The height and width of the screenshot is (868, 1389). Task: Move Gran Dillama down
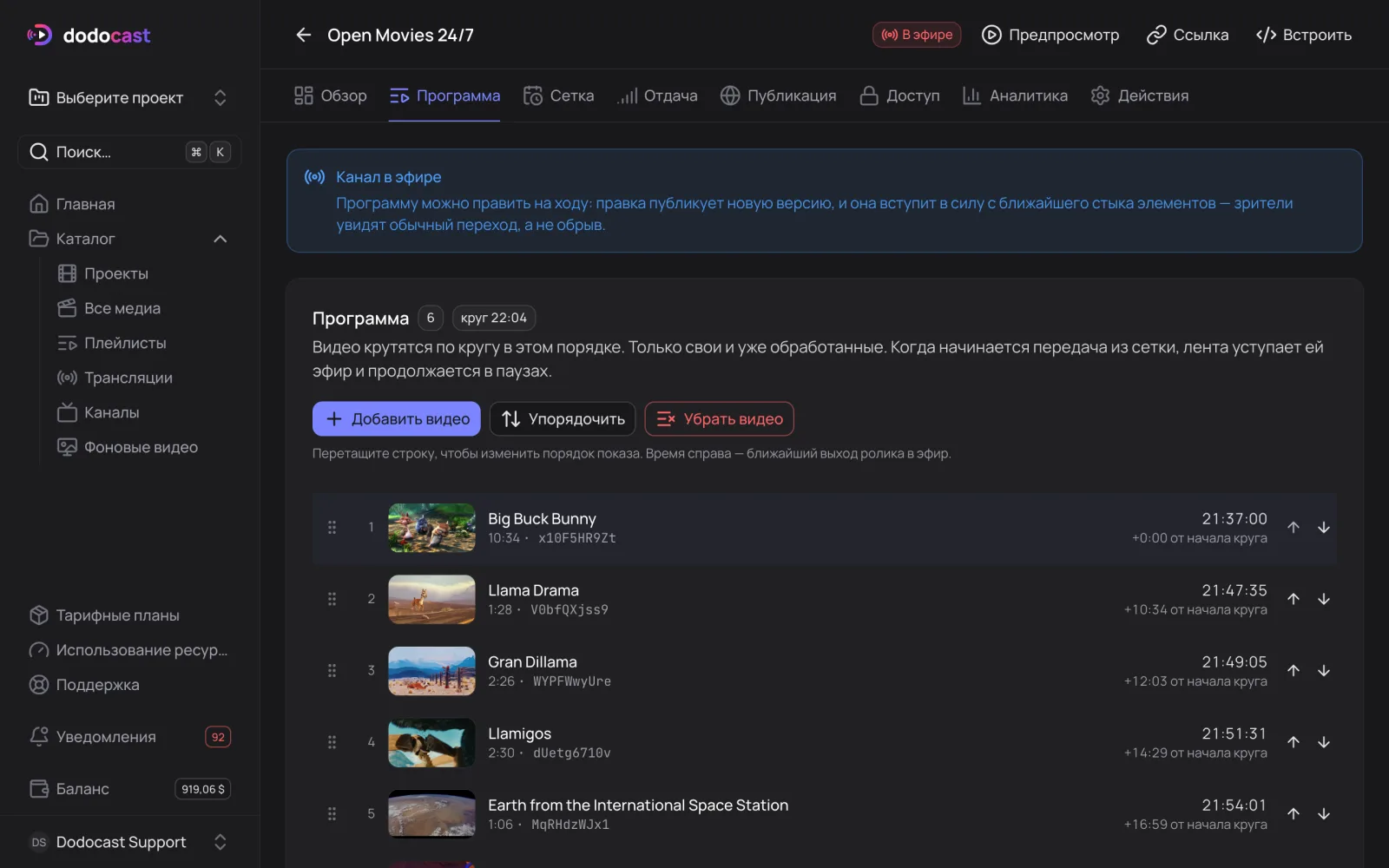point(1324,671)
